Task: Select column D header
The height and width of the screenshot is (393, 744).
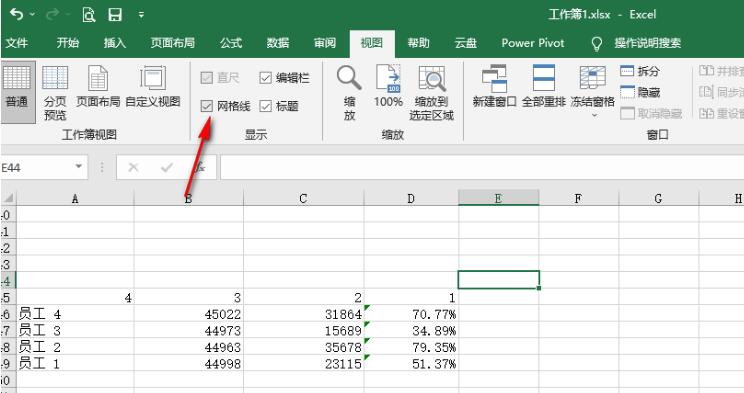Action: point(411,198)
